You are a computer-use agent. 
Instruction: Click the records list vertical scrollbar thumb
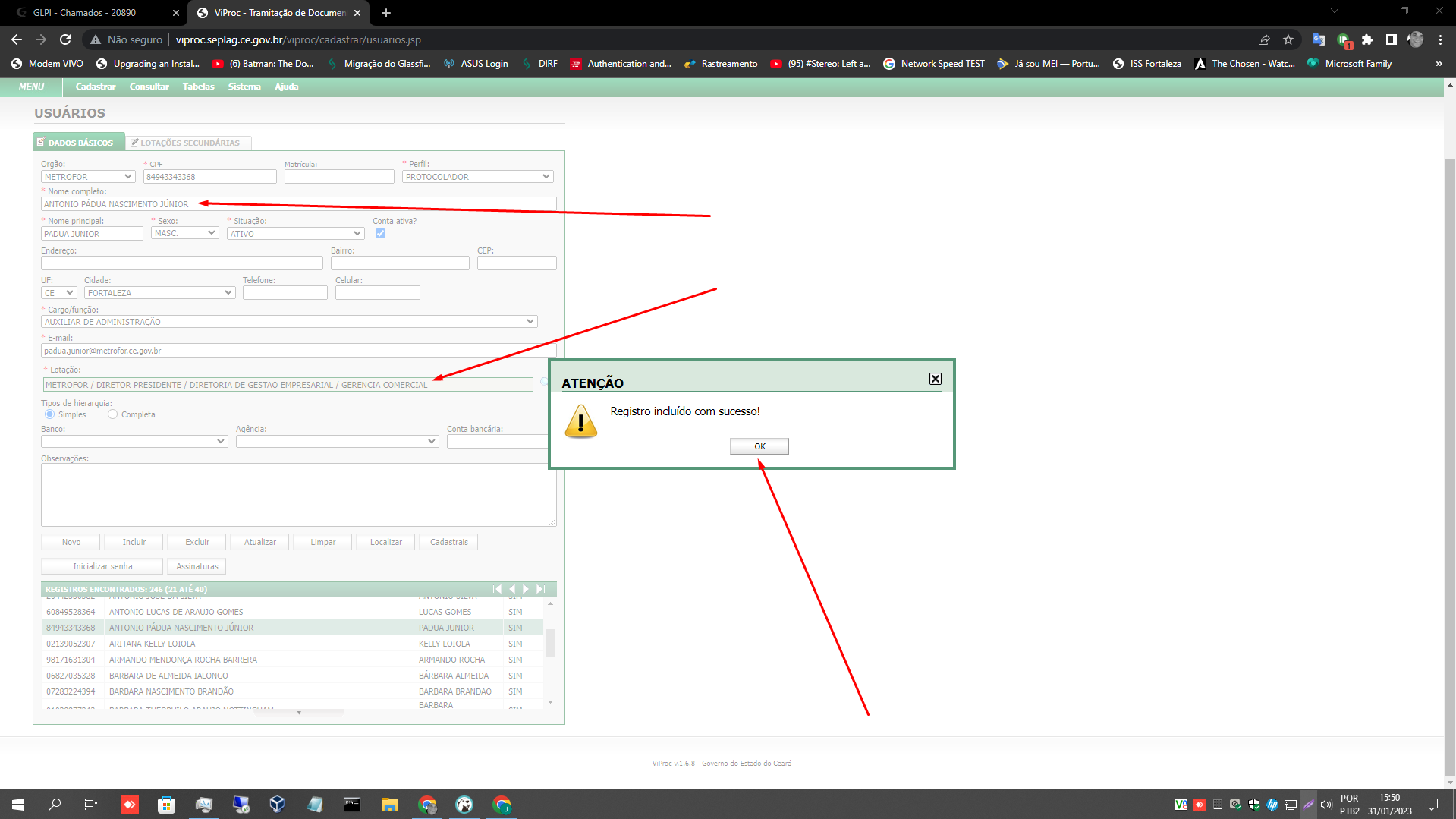pyautogui.click(x=550, y=643)
